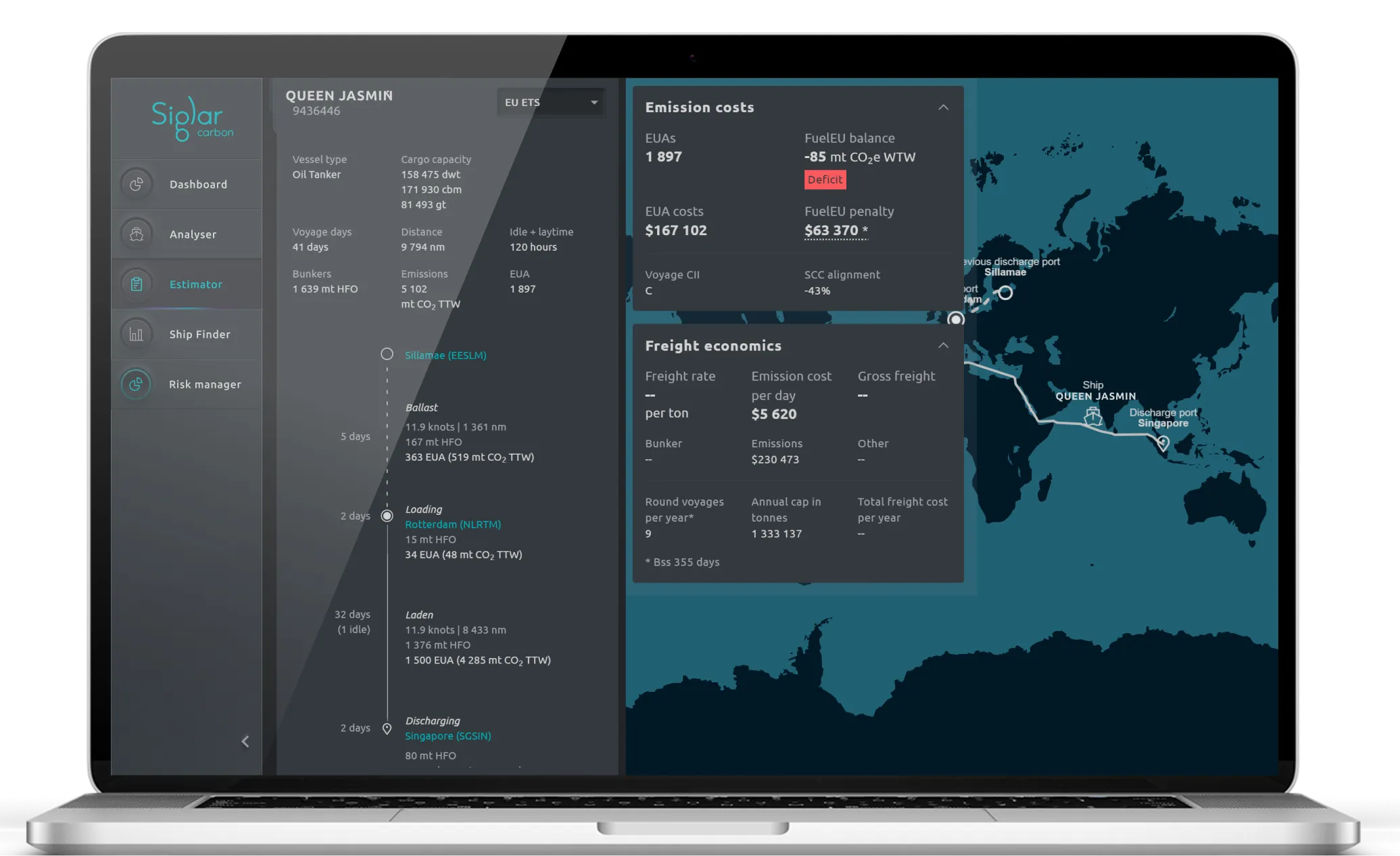
Task: Select Ship Finder in the navigation menu
Action: 199,334
